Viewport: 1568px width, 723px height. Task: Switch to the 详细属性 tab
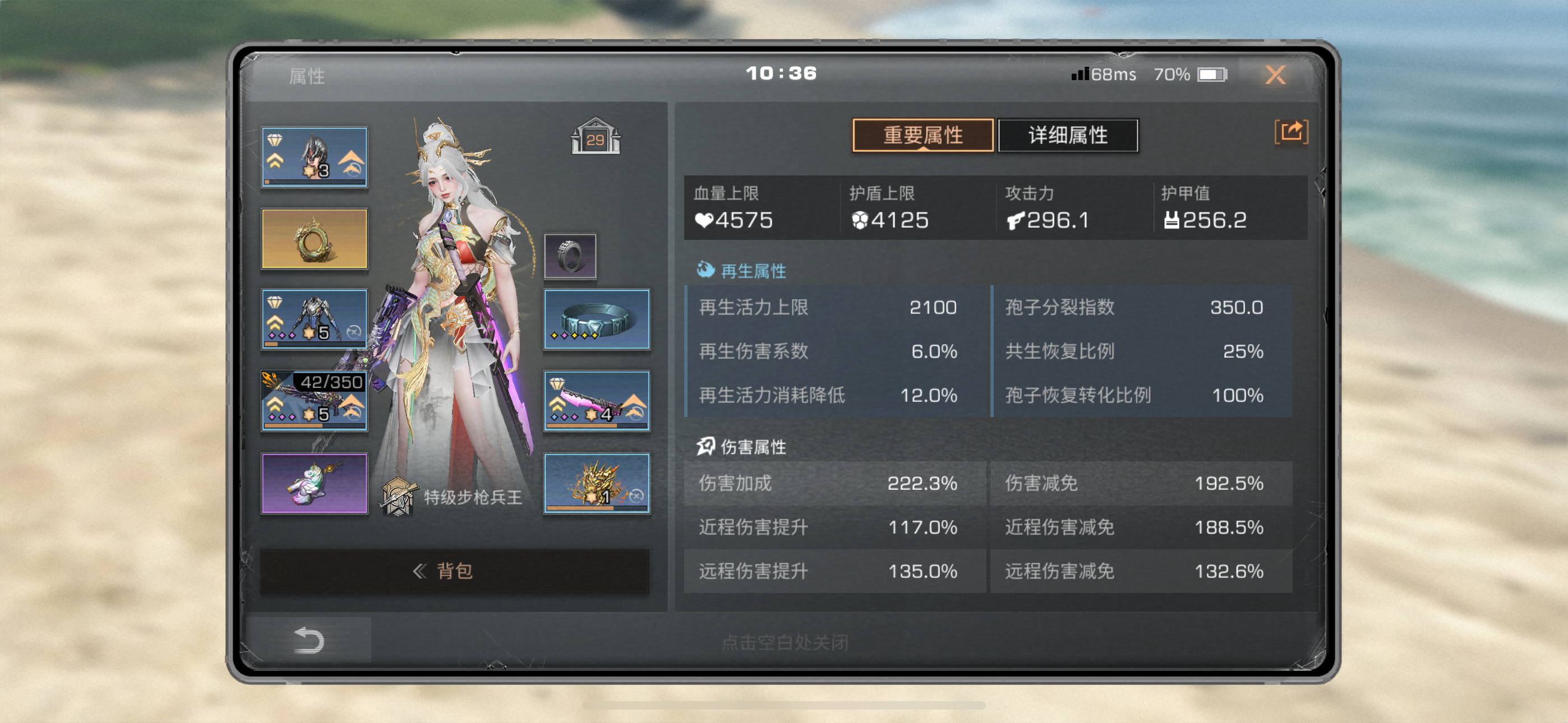coord(1068,135)
